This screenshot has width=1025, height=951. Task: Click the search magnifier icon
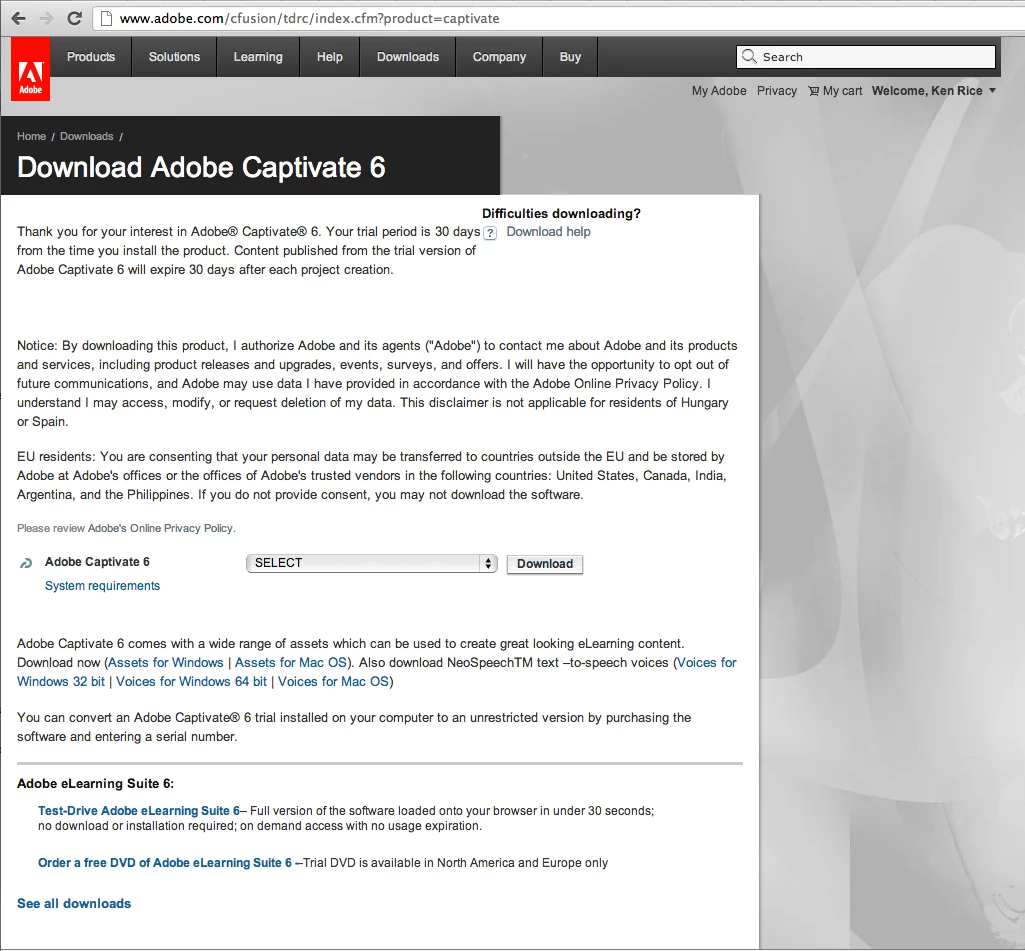pos(749,56)
